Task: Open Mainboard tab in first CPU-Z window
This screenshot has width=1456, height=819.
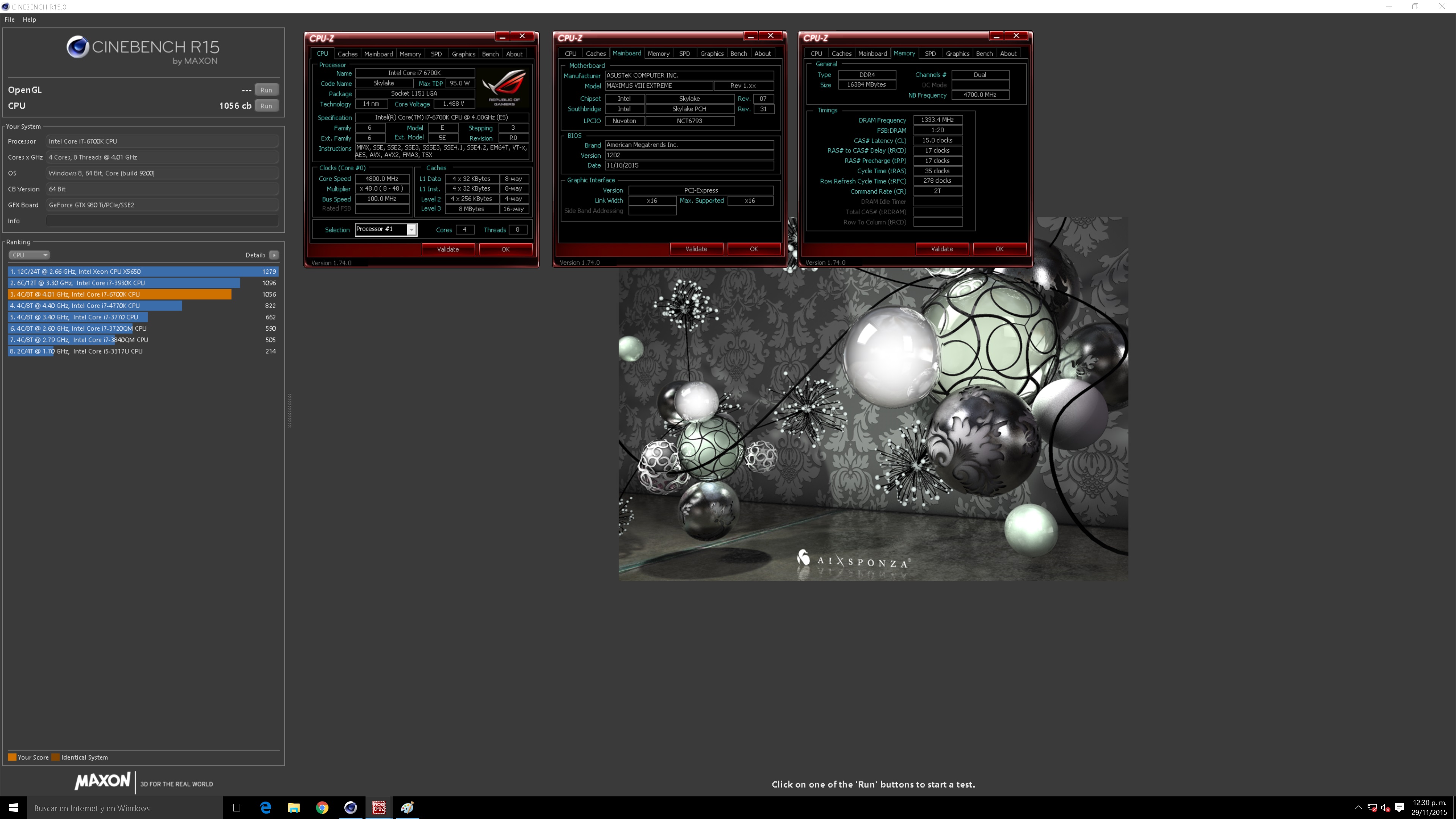Action: 378,54
